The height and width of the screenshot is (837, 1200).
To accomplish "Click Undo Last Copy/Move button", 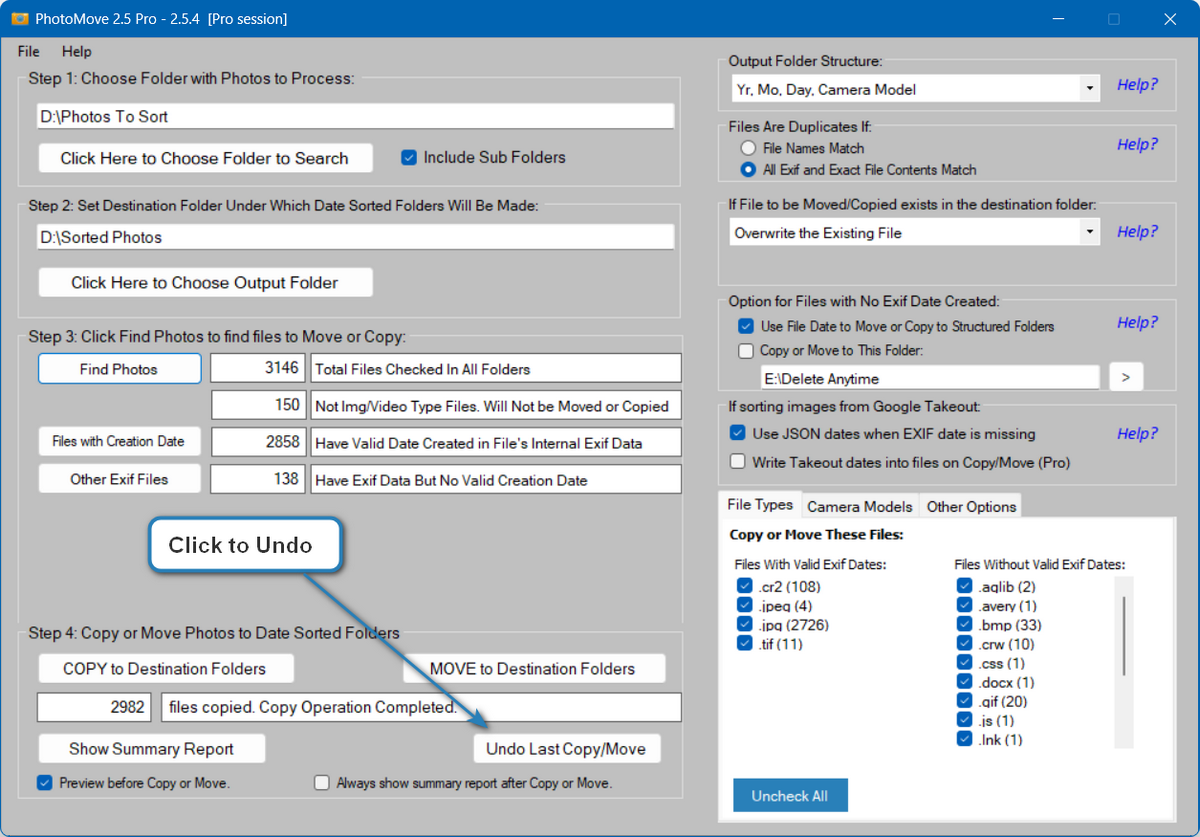I will pos(566,749).
